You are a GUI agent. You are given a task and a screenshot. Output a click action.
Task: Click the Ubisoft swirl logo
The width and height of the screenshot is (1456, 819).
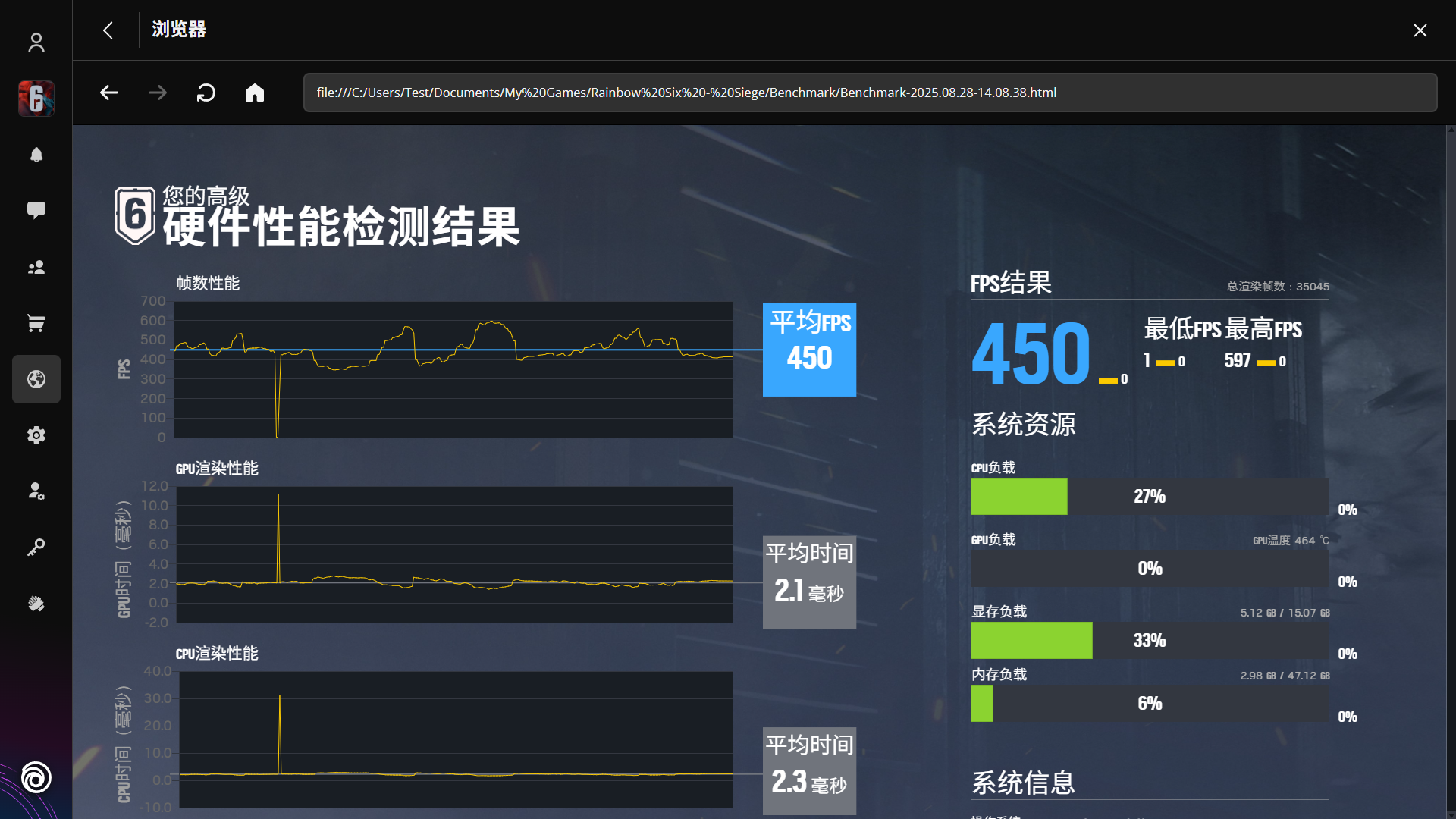[36, 777]
